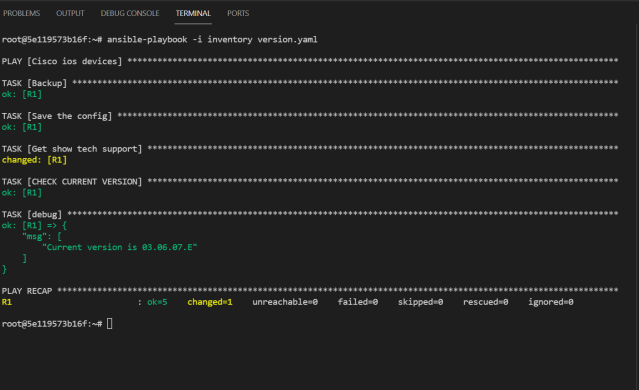The image size is (639, 390).
Task: Click the PLAY [Cisco ios devices] line
Action: (310, 61)
